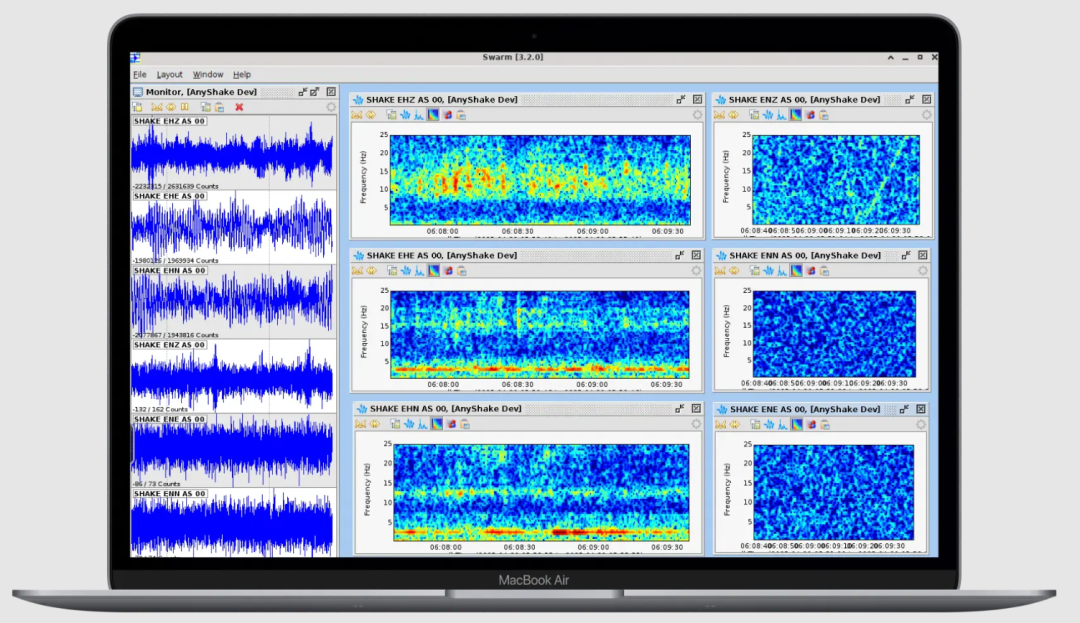This screenshot has width=1080, height=623.
Task: Copy the SHAKE ENZ frame to the clipboard
Action: (x=824, y=115)
